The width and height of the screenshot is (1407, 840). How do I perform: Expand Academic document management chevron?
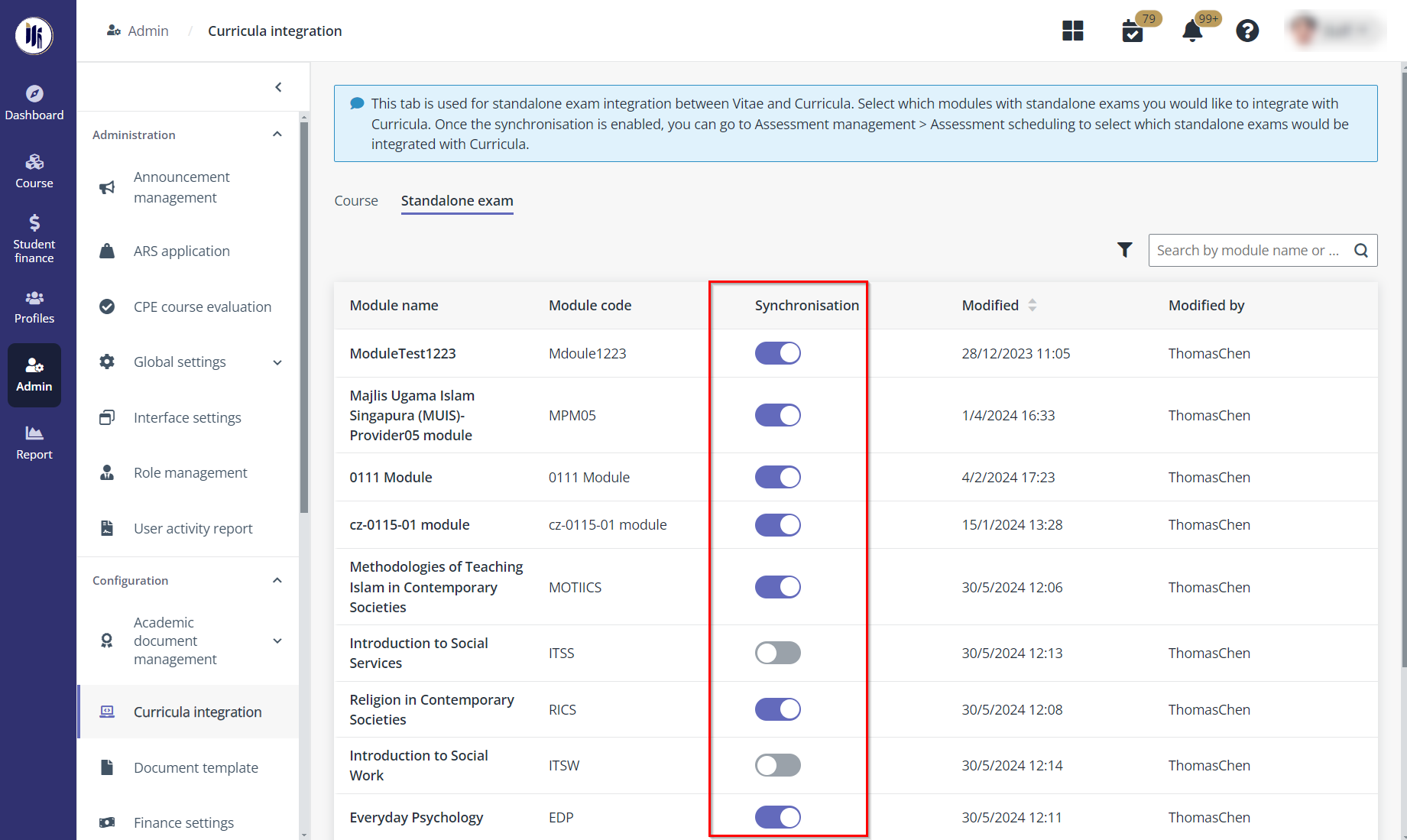click(x=277, y=641)
